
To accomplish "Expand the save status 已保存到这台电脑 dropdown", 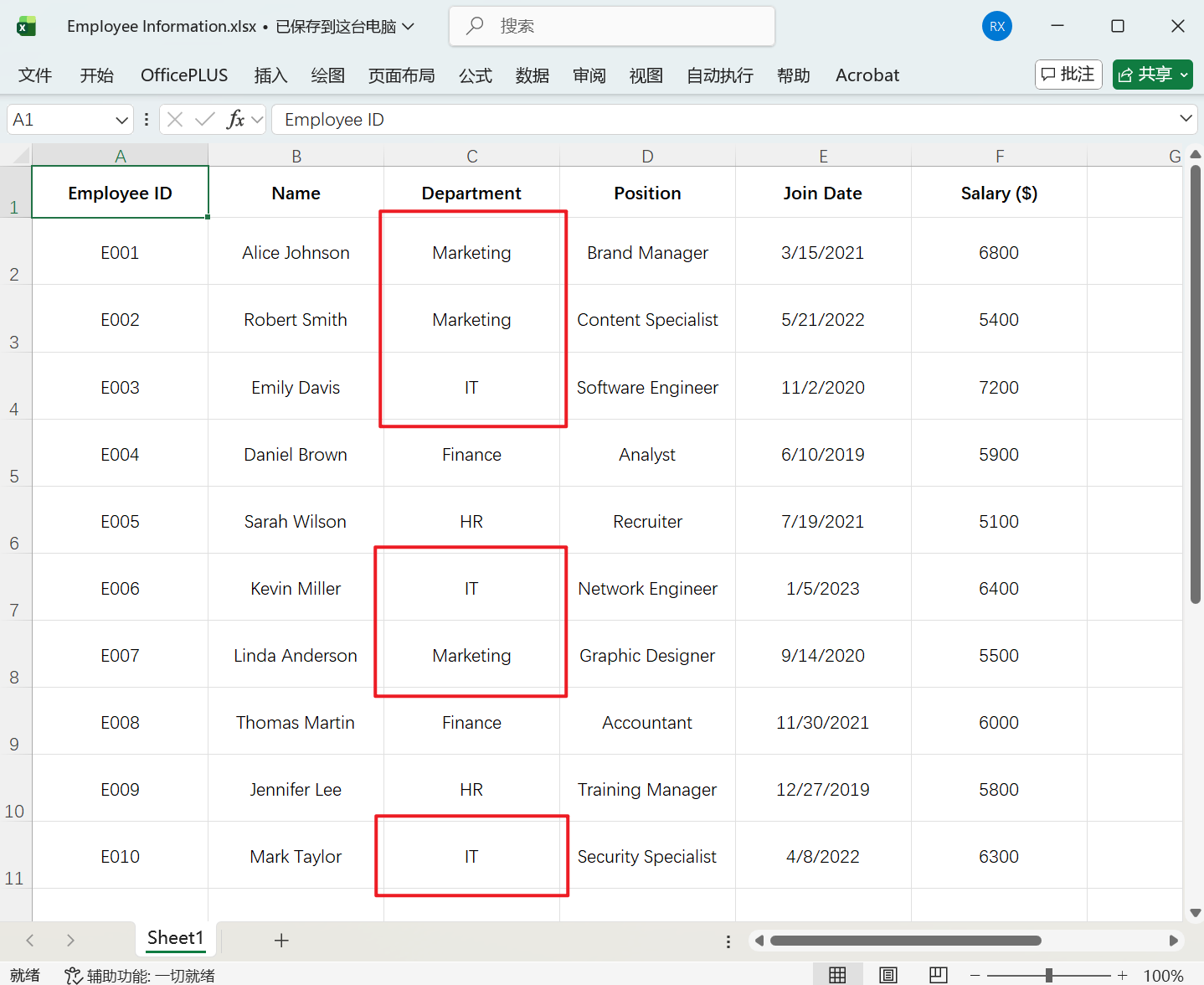I will tap(409, 26).
